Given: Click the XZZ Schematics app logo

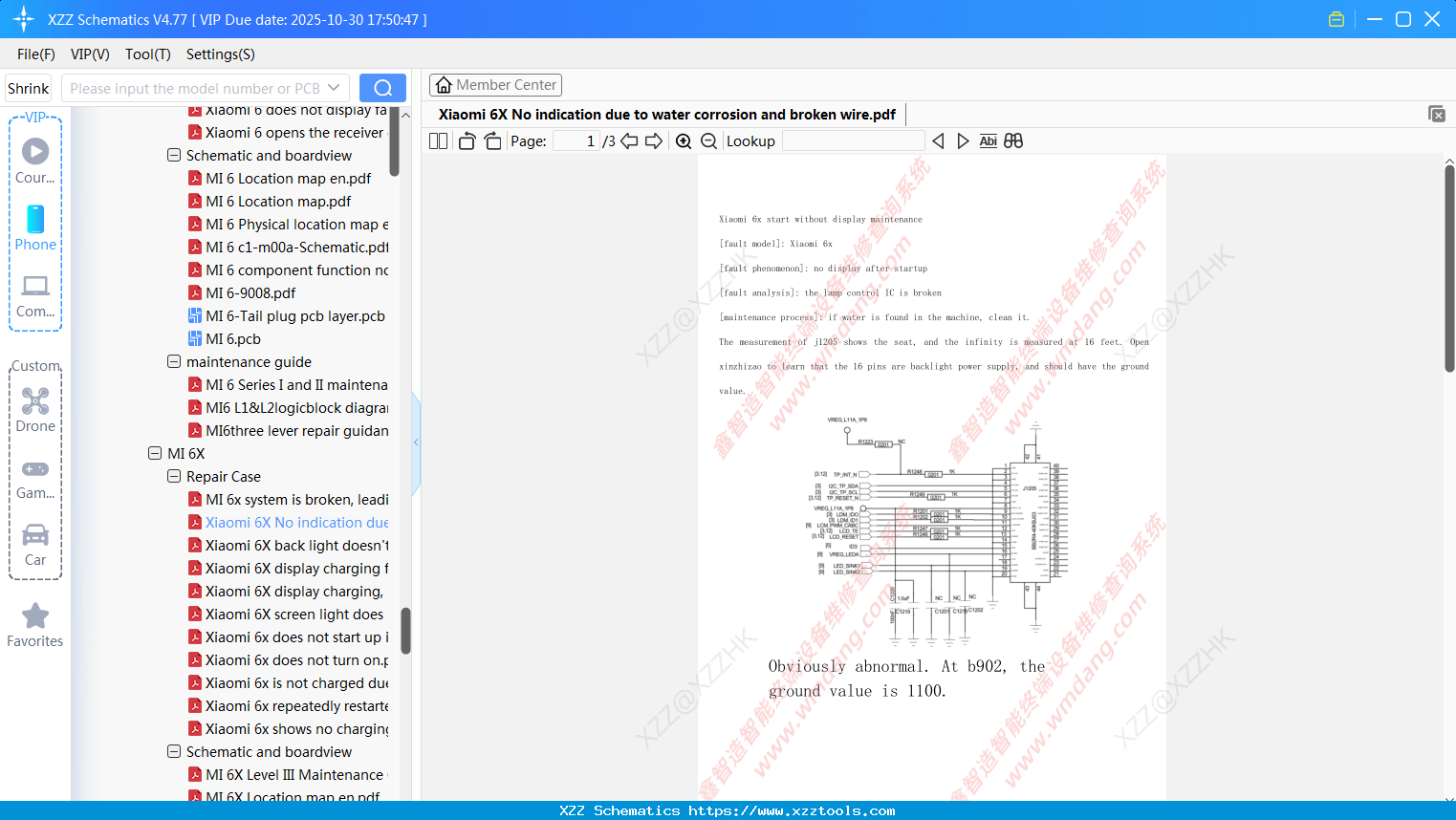Looking at the screenshot, I should coord(24,19).
